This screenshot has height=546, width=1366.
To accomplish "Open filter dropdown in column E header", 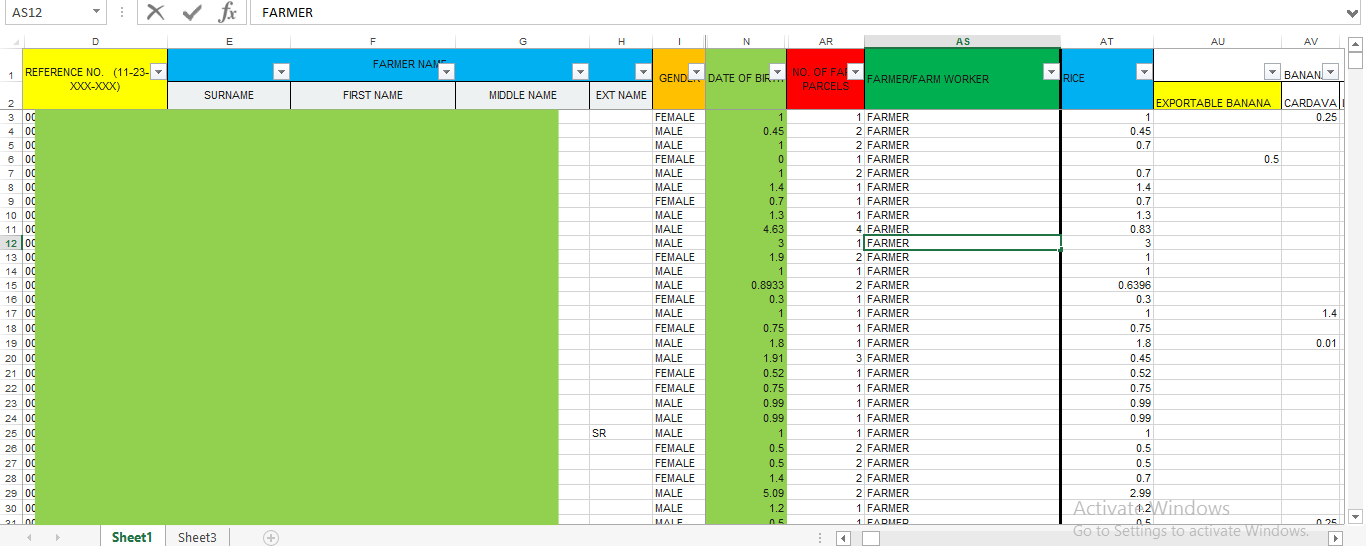I will tap(281, 72).
